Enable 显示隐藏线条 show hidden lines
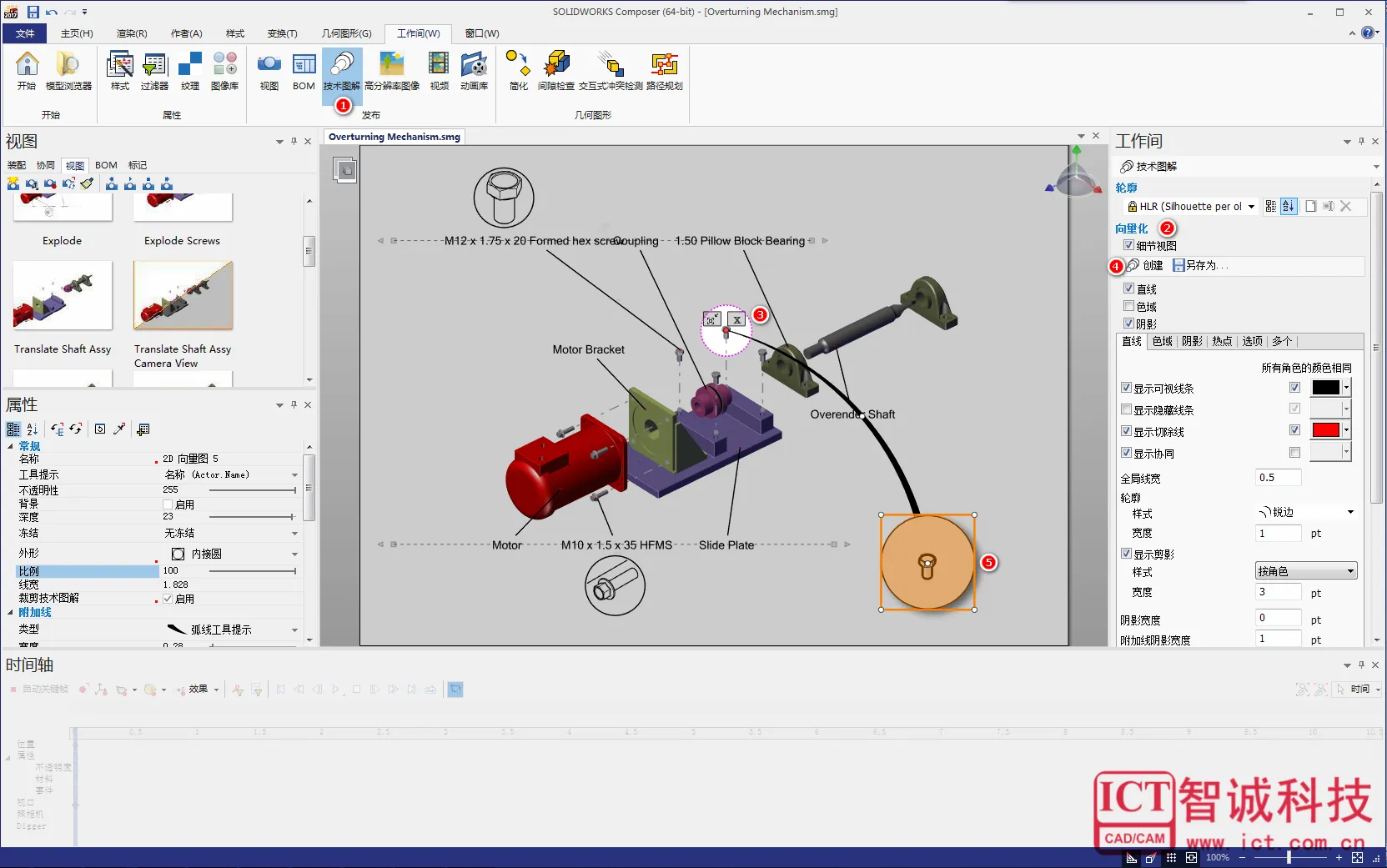The image size is (1387, 868). (1126, 409)
